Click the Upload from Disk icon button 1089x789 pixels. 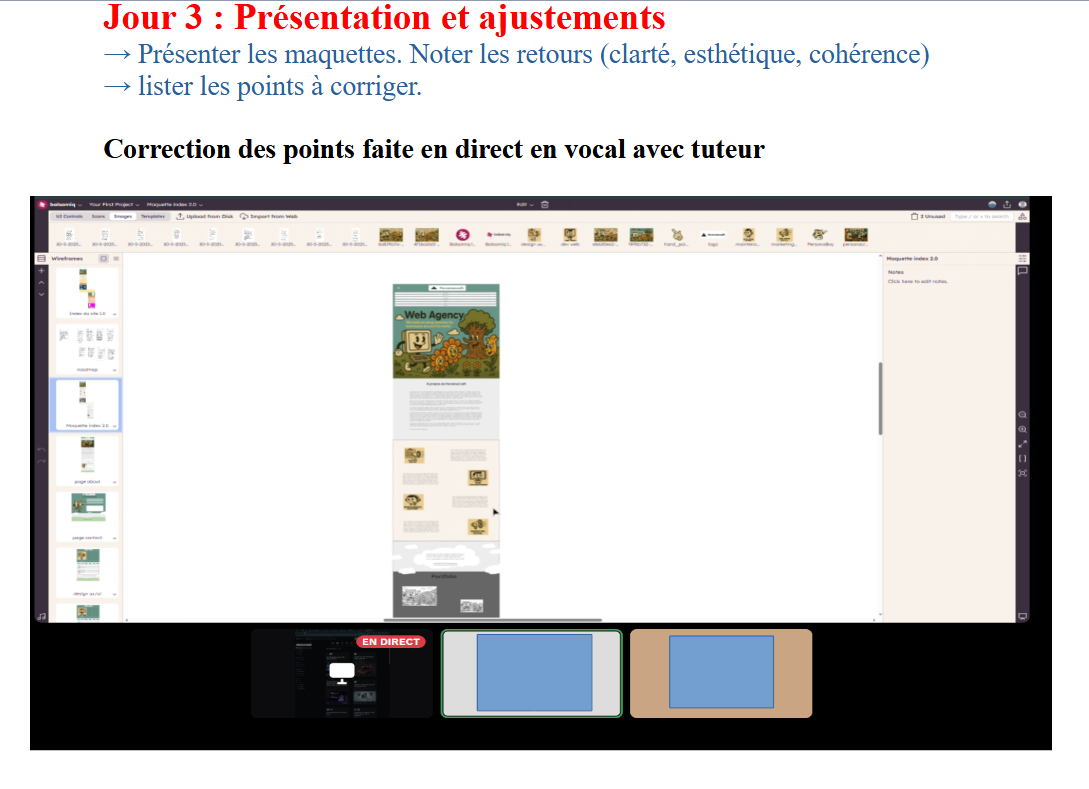pos(204,216)
